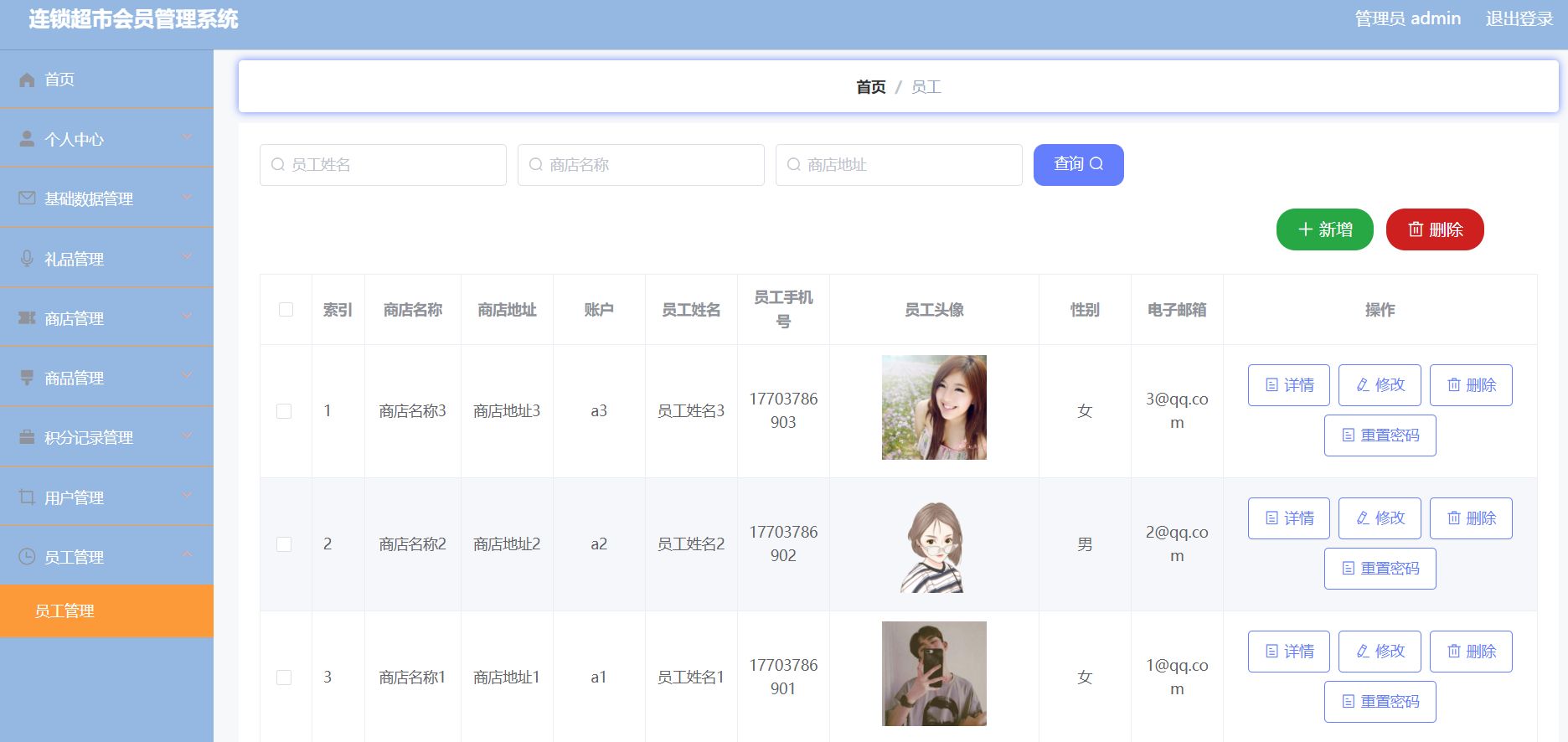The width and height of the screenshot is (1568, 742).
Task: Expand the 商店管理 chevron arrow
Action: tap(187, 316)
